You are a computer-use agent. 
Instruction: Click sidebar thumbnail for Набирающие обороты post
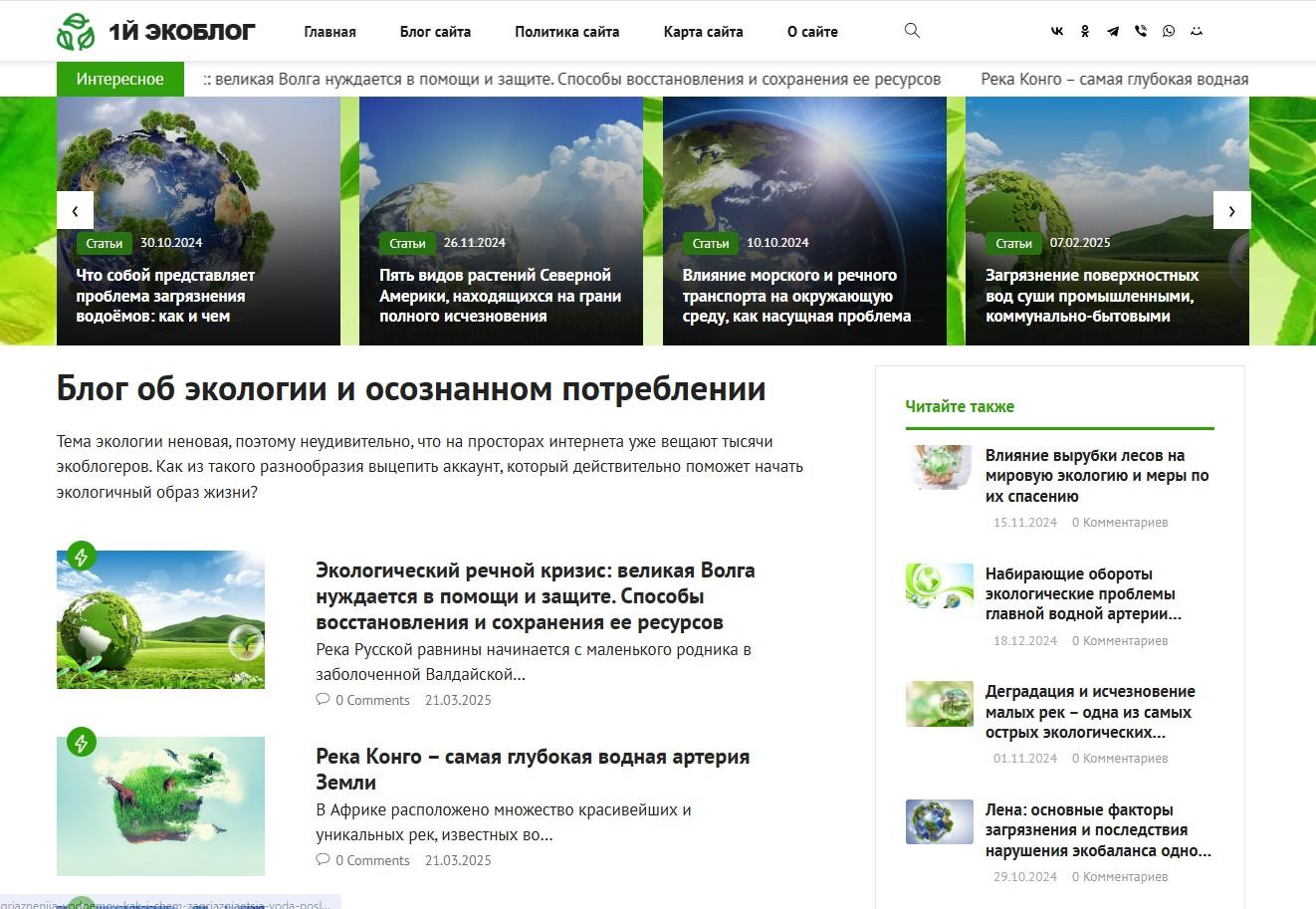pyautogui.click(x=939, y=585)
